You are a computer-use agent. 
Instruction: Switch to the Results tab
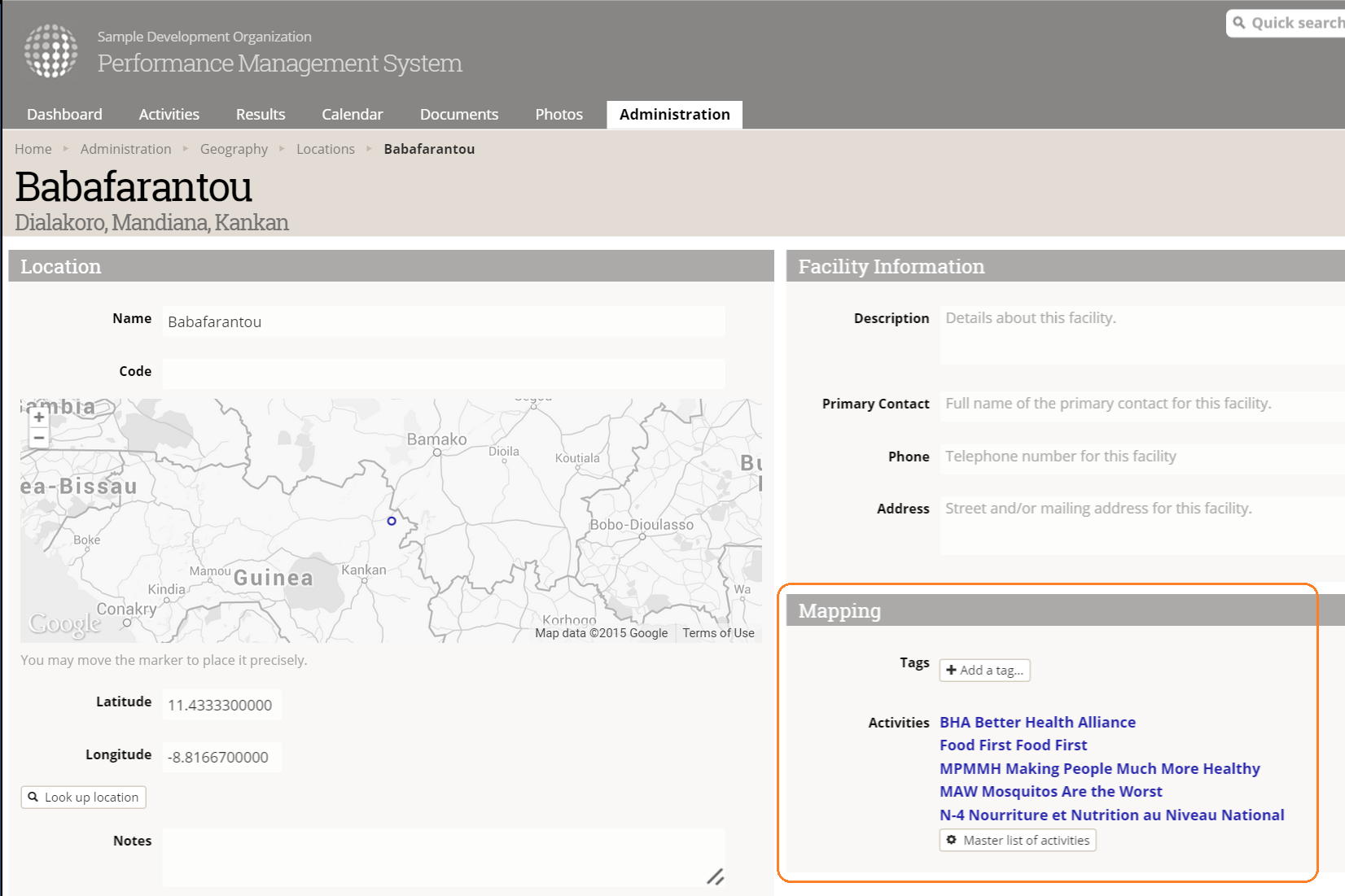point(261,115)
